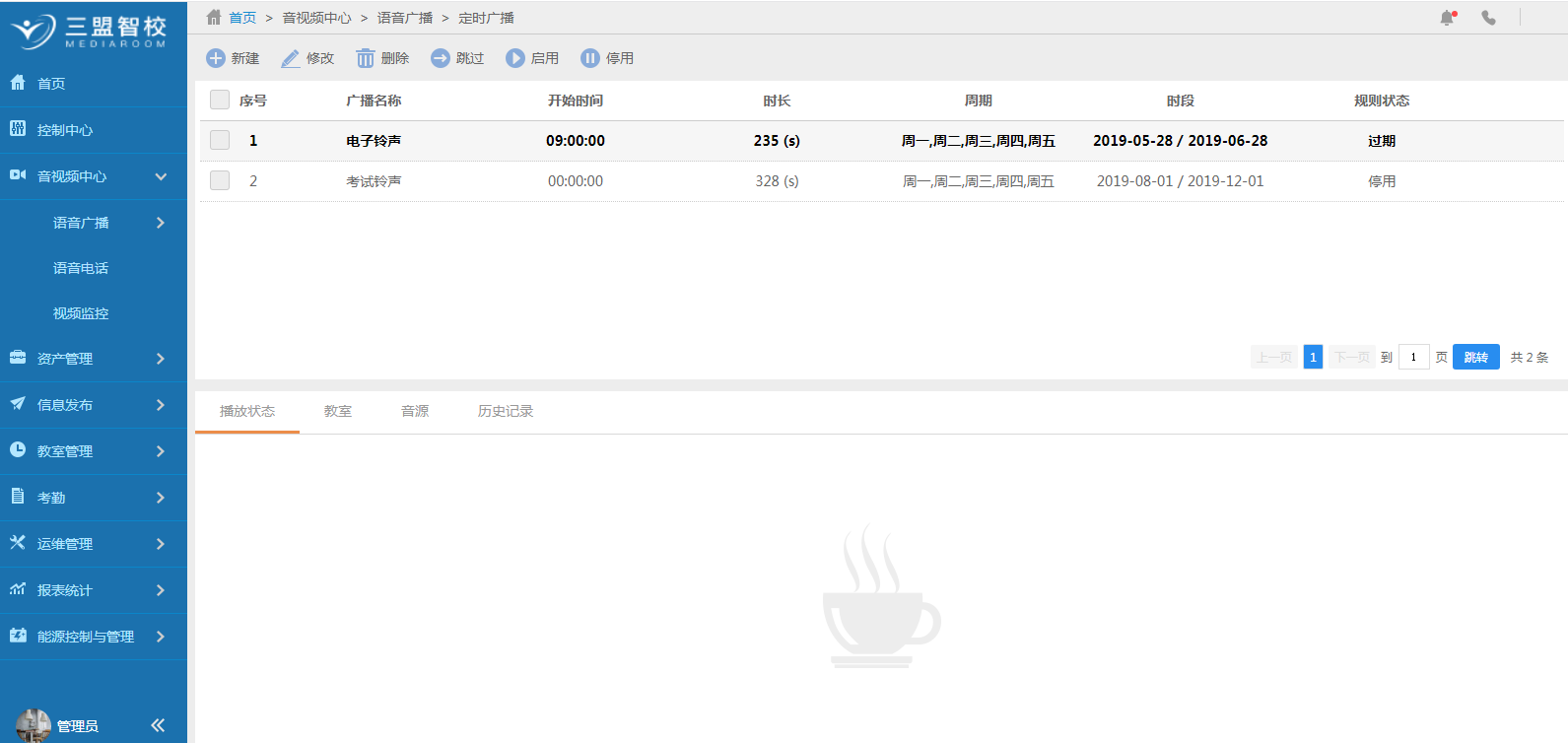Open the notification bell icon
This screenshot has width=1568, height=743.
pos(1447,18)
